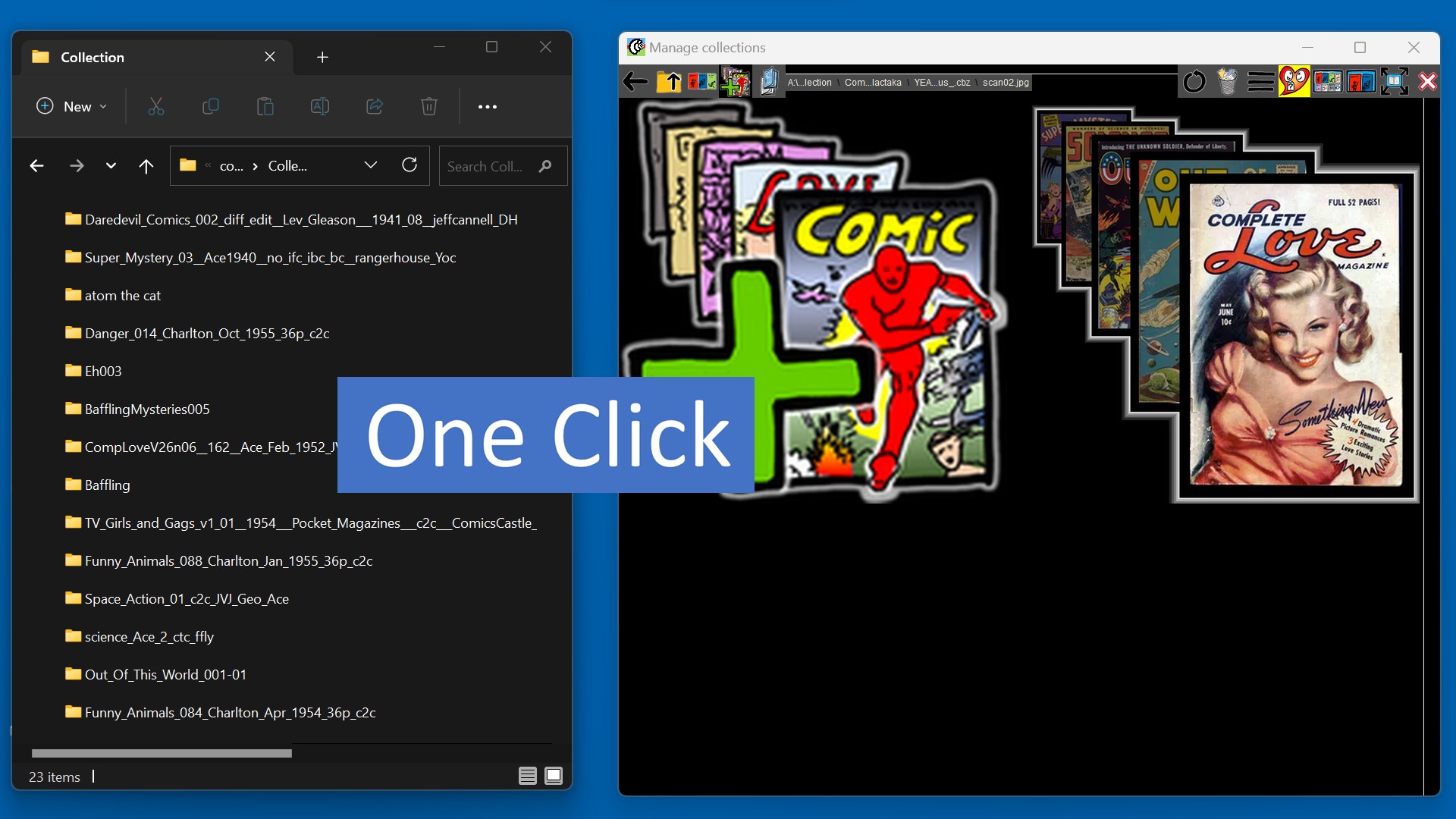Switch to large thumbnails view in Explorer
Image resolution: width=1456 pixels, height=819 pixels.
[x=554, y=776]
